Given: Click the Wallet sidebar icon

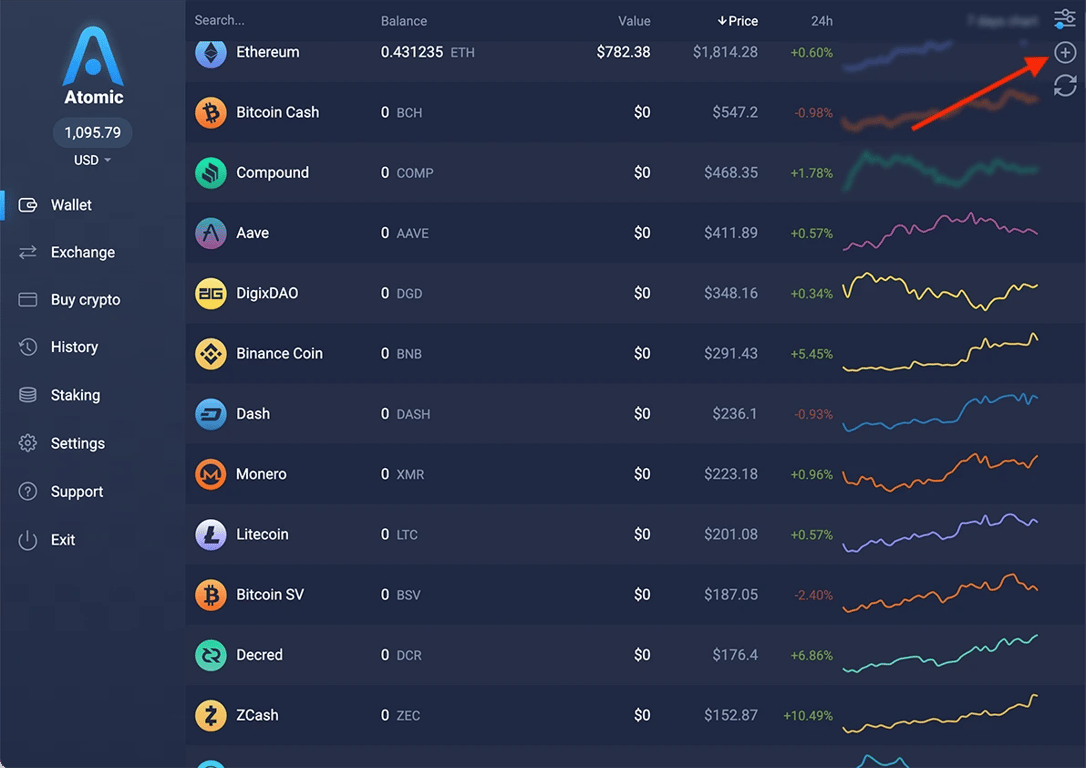Looking at the screenshot, I should coord(28,205).
